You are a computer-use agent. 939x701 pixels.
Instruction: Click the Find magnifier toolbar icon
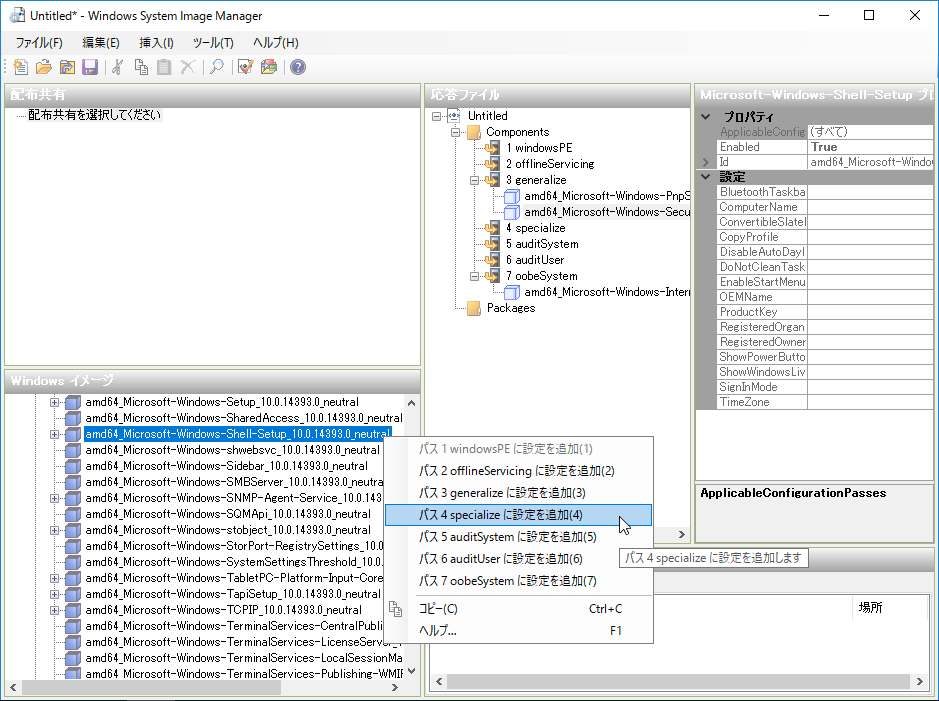pyautogui.click(x=217, y=66)
